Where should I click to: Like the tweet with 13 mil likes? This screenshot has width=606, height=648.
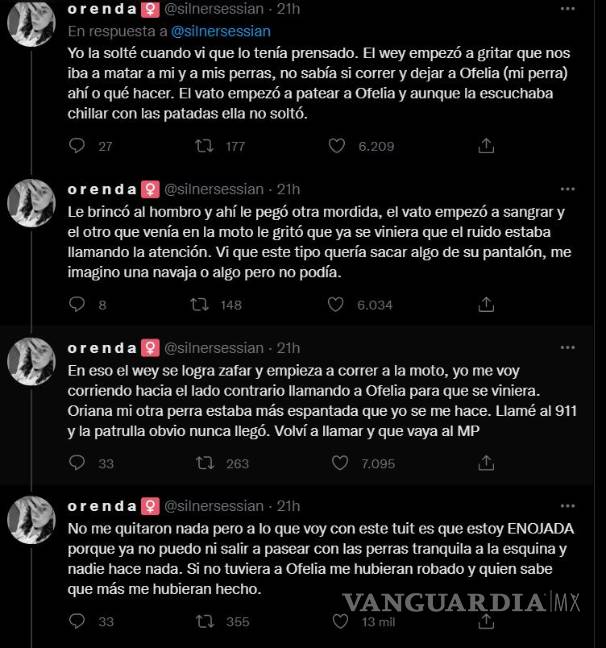click(340, 621)
